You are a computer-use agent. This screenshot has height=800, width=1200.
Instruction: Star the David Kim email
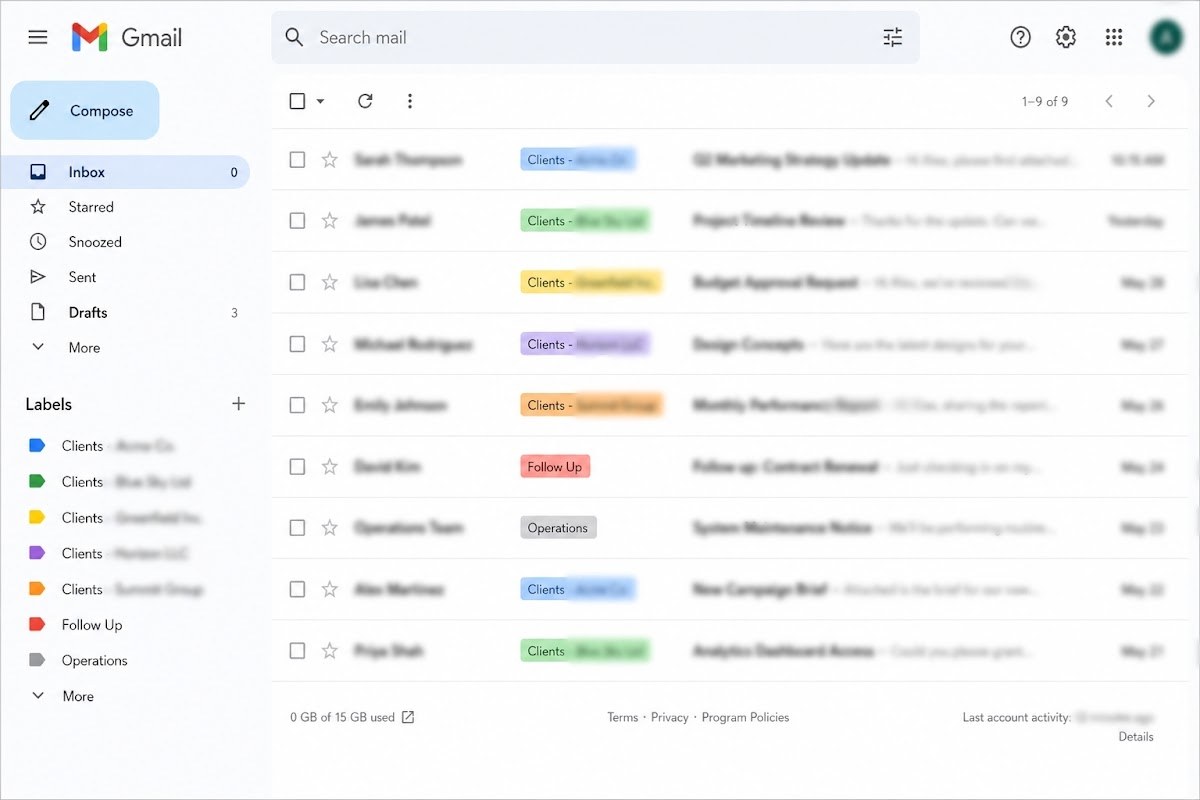(x=329, y=466)
